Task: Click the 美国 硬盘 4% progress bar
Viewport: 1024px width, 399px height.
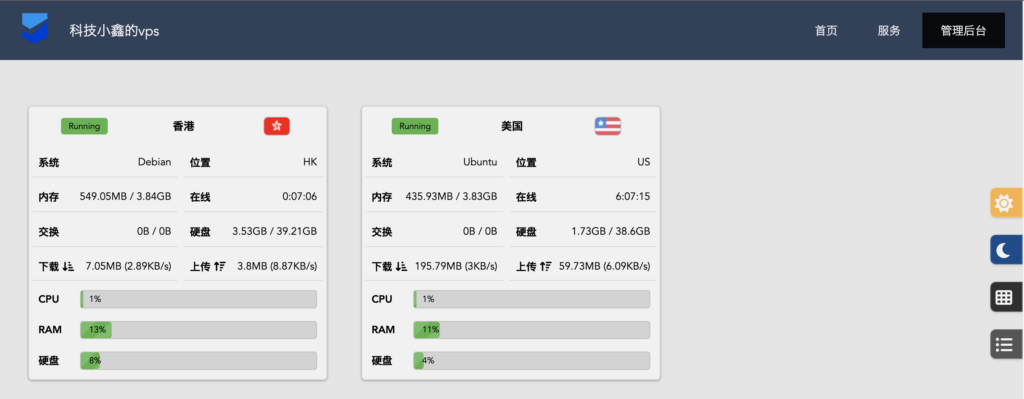Action: click(x=532, y=360)
